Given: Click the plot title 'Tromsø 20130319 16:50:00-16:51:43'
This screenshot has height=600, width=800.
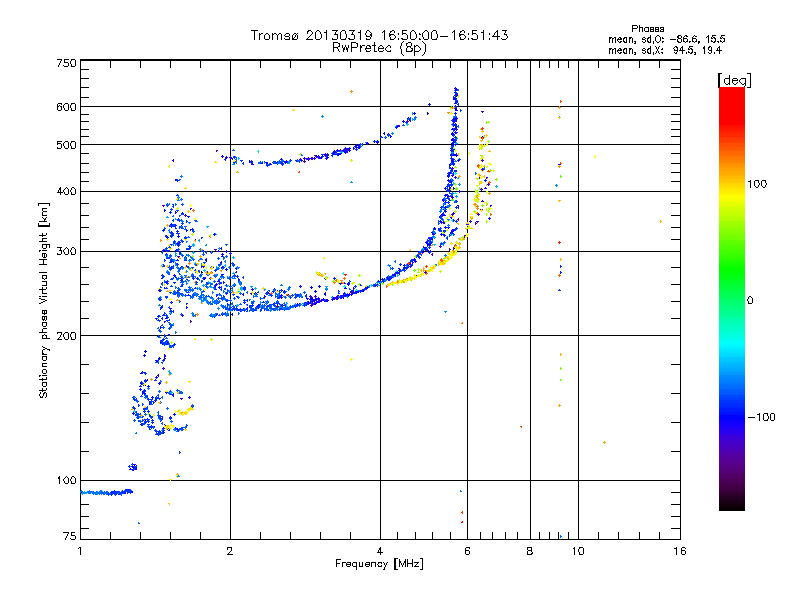Looking at the screenshot, I should pos(379,35).
